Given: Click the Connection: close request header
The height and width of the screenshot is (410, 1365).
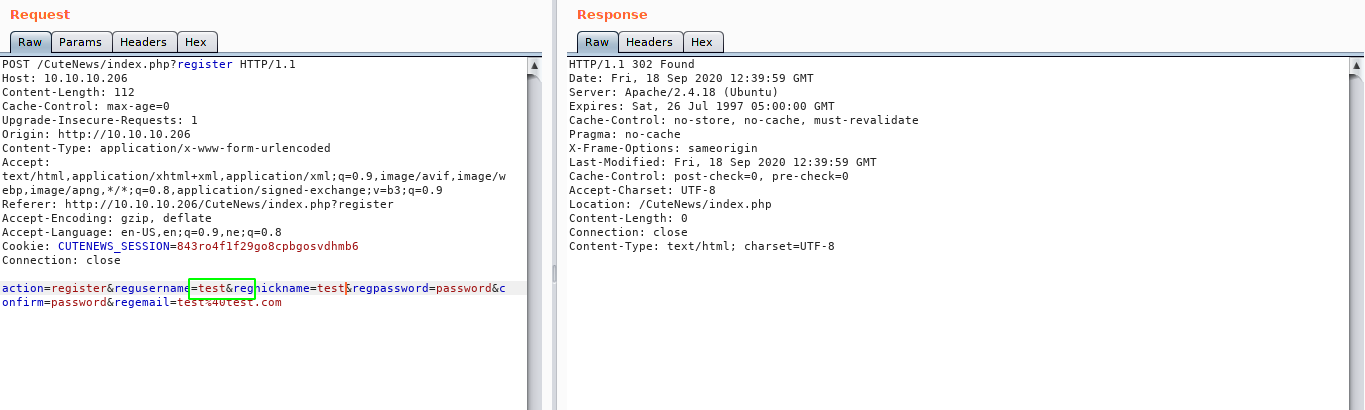Looking at the screenshot, I should click(x=61, y=260).
